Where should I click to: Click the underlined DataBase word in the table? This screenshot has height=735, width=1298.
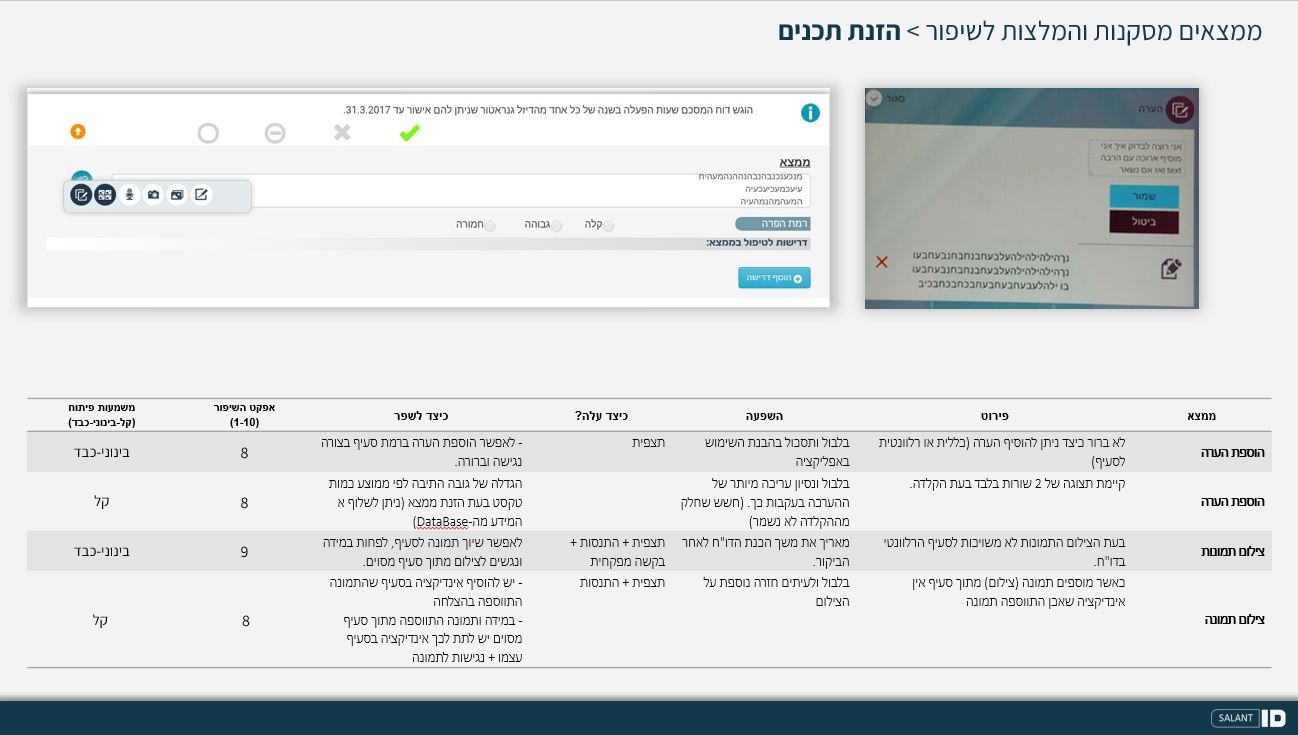tap(443, 522)
